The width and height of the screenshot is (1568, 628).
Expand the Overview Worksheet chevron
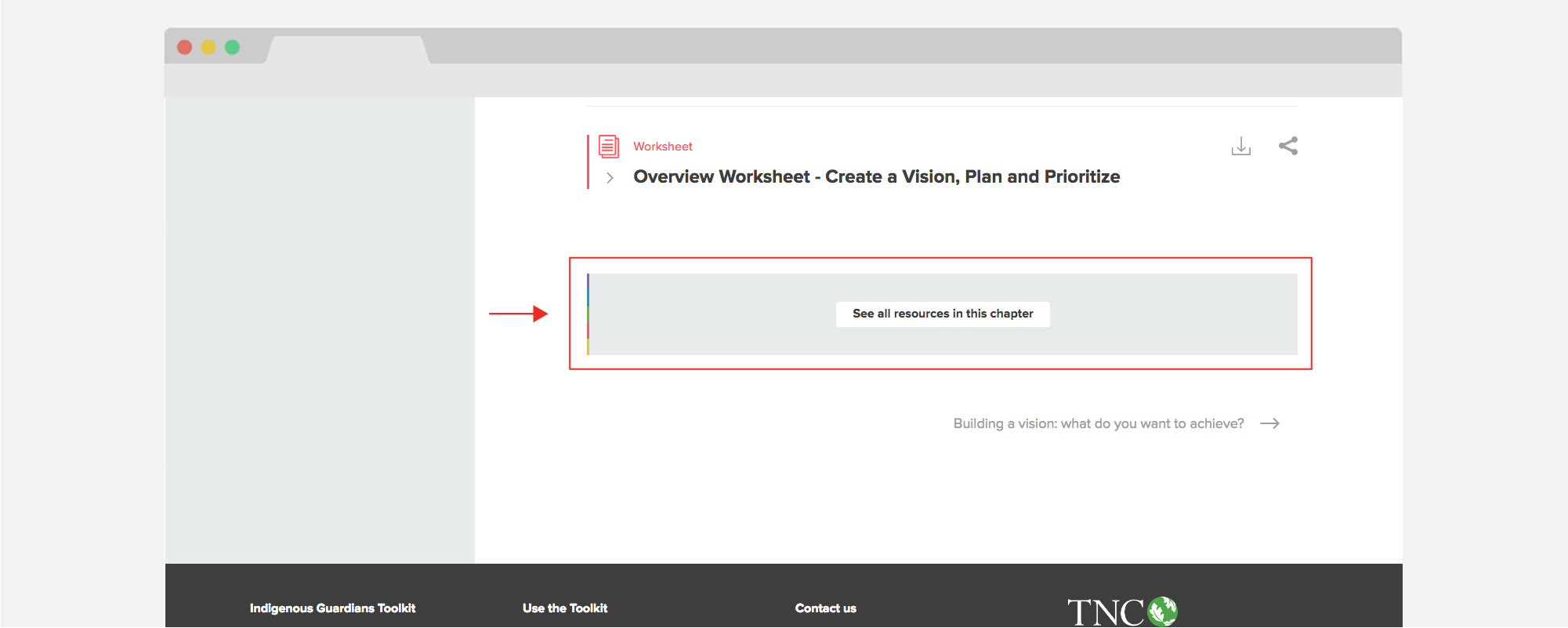click(610, 178)
